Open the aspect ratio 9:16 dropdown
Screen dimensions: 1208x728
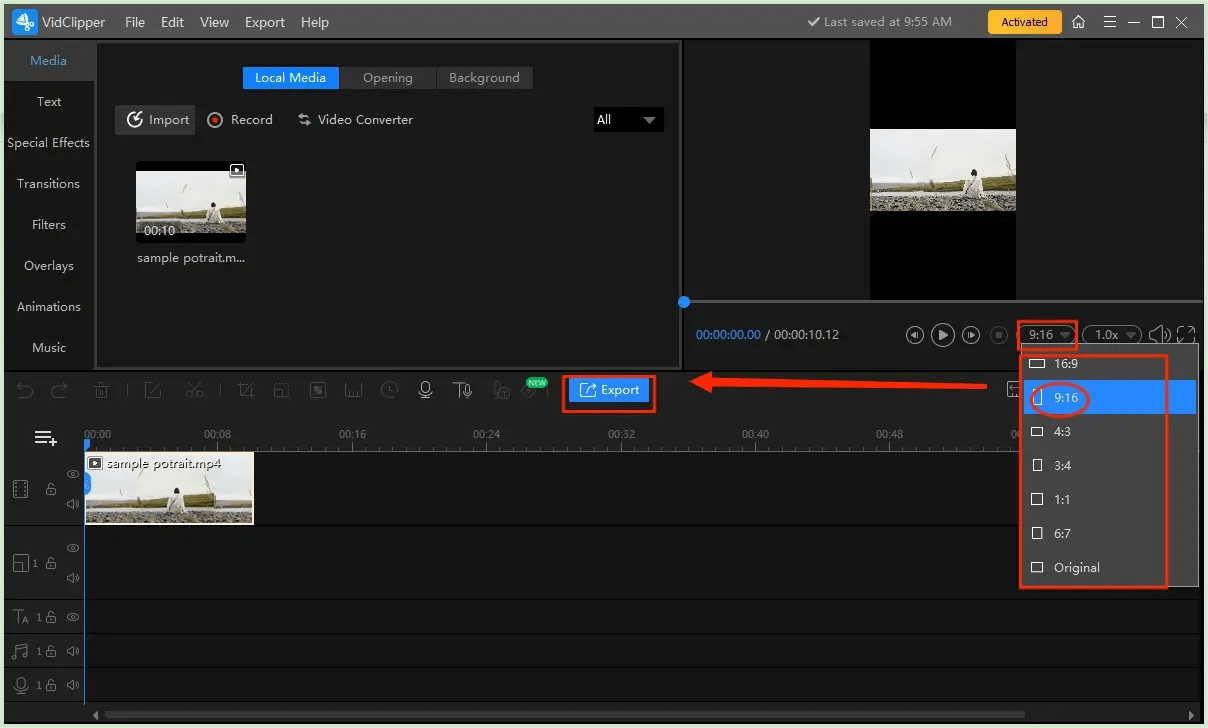coord(1046,334)
